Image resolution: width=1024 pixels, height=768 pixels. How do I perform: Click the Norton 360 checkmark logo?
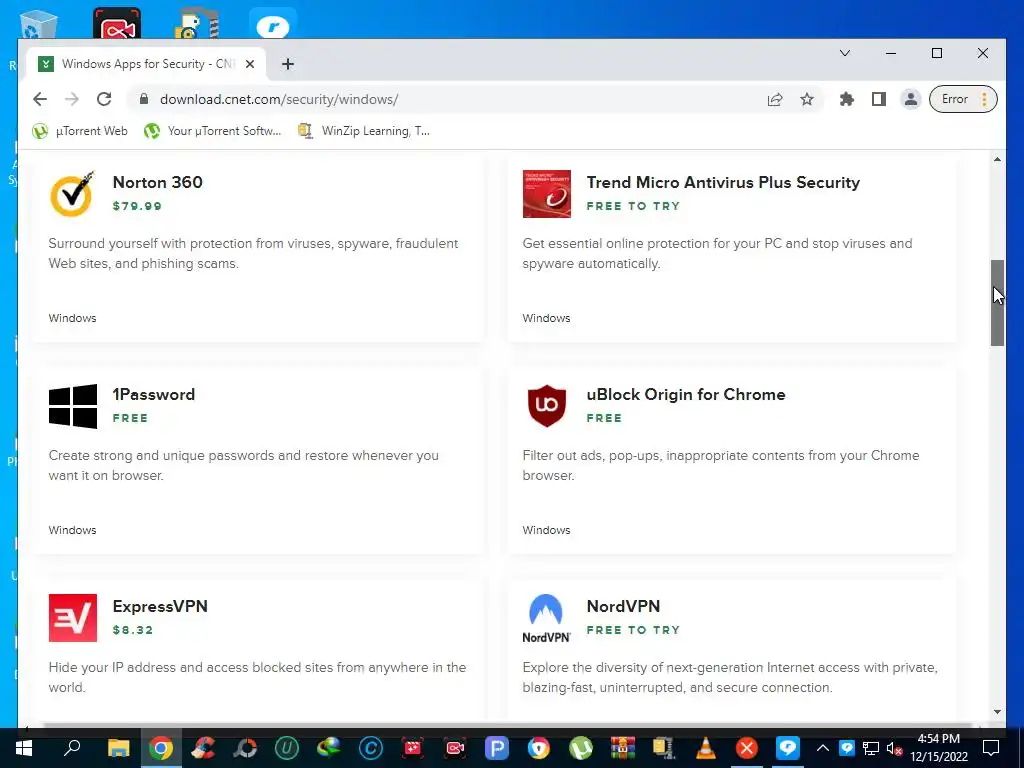coord(72,194)
